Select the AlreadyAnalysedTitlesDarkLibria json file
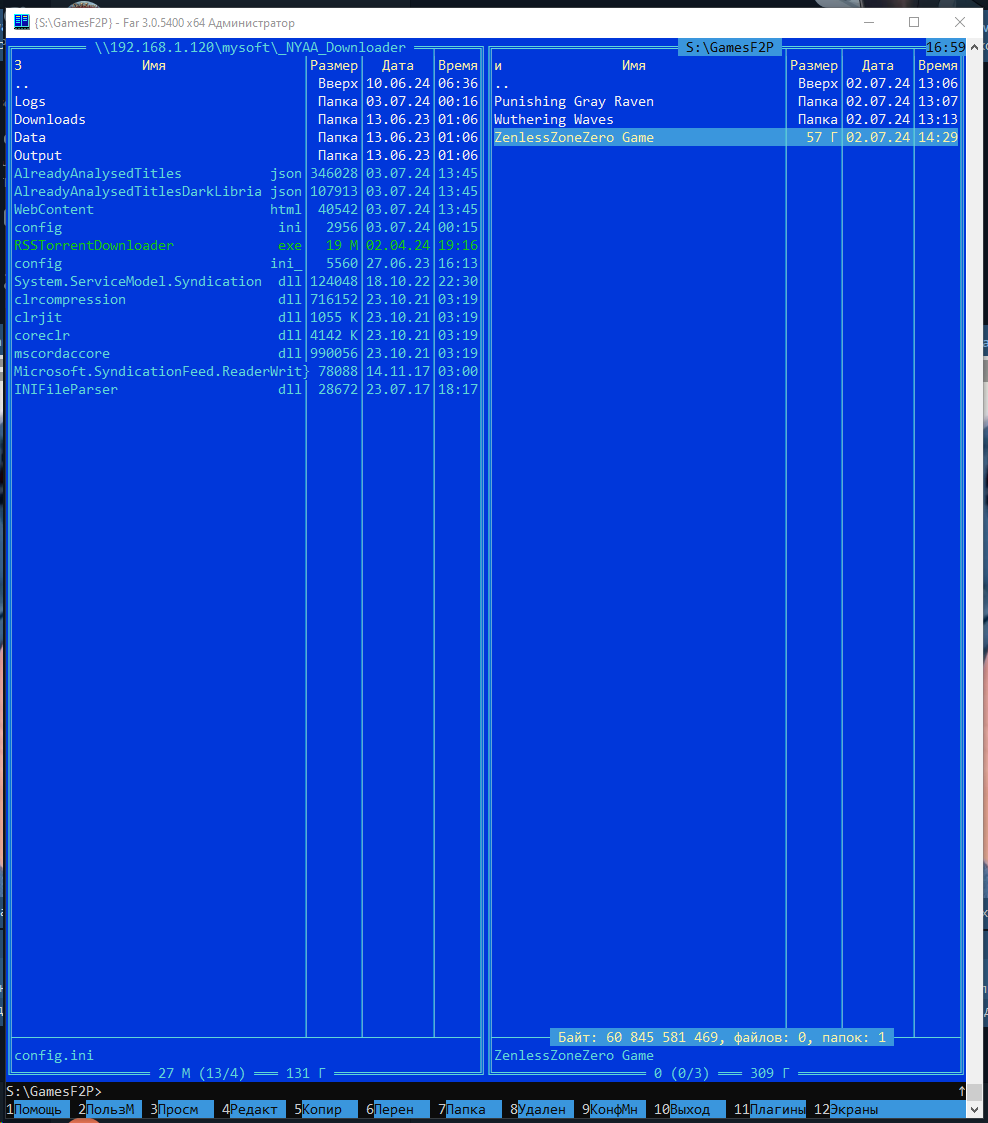This screenshot has width=988, height=1123. coord(246,191)
